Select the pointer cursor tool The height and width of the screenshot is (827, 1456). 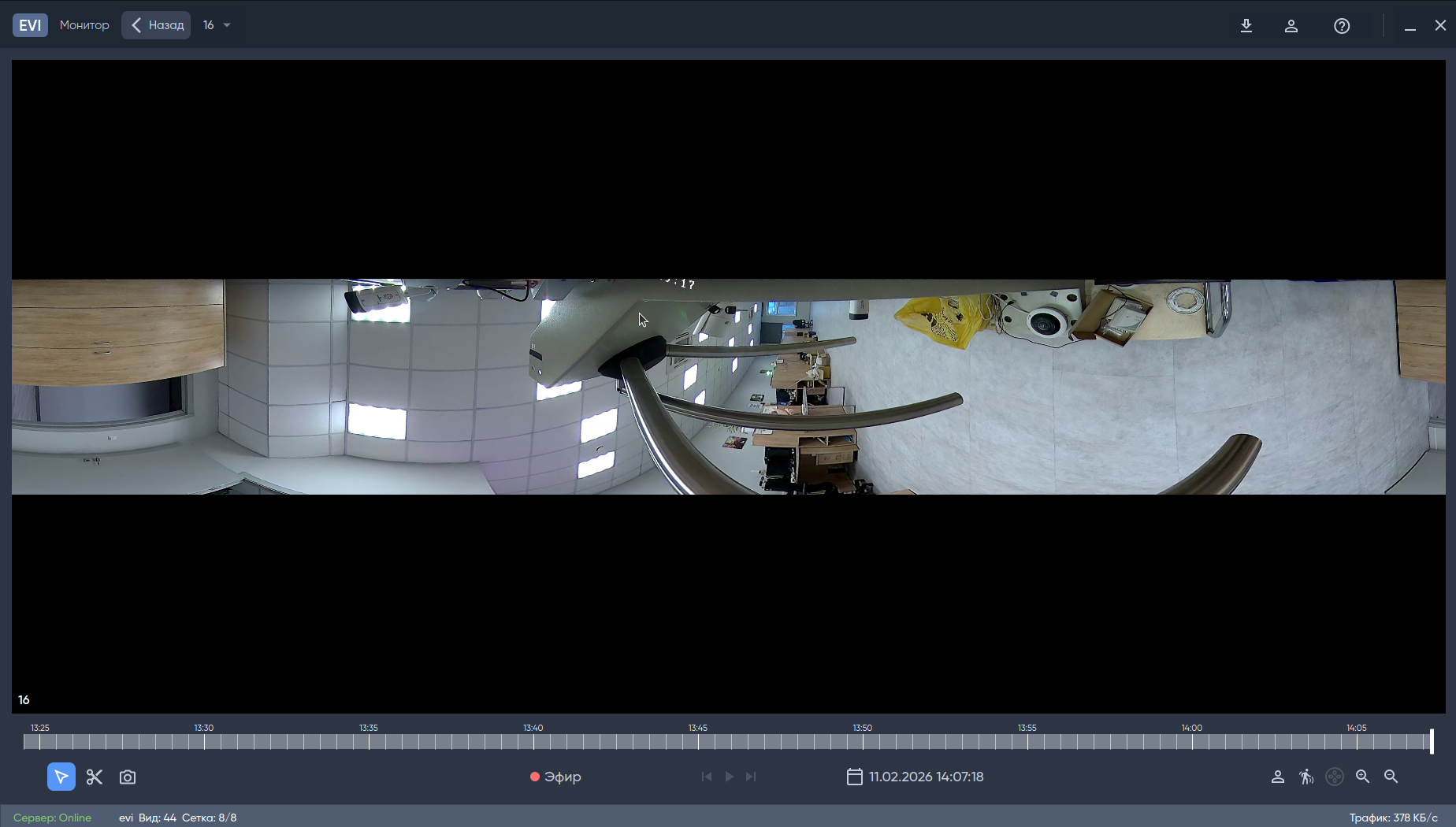[61, 777]
